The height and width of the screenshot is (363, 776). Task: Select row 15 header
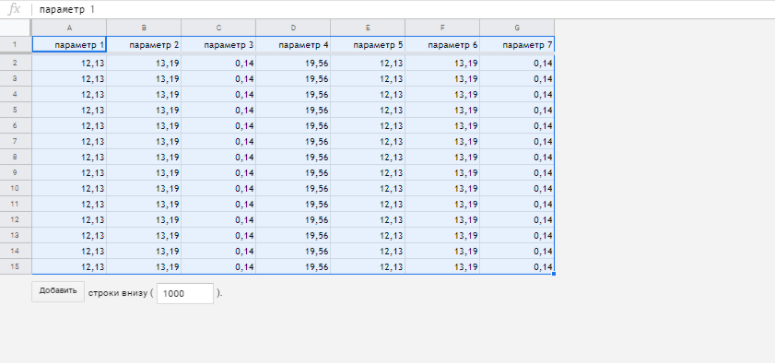pos(15,266)
